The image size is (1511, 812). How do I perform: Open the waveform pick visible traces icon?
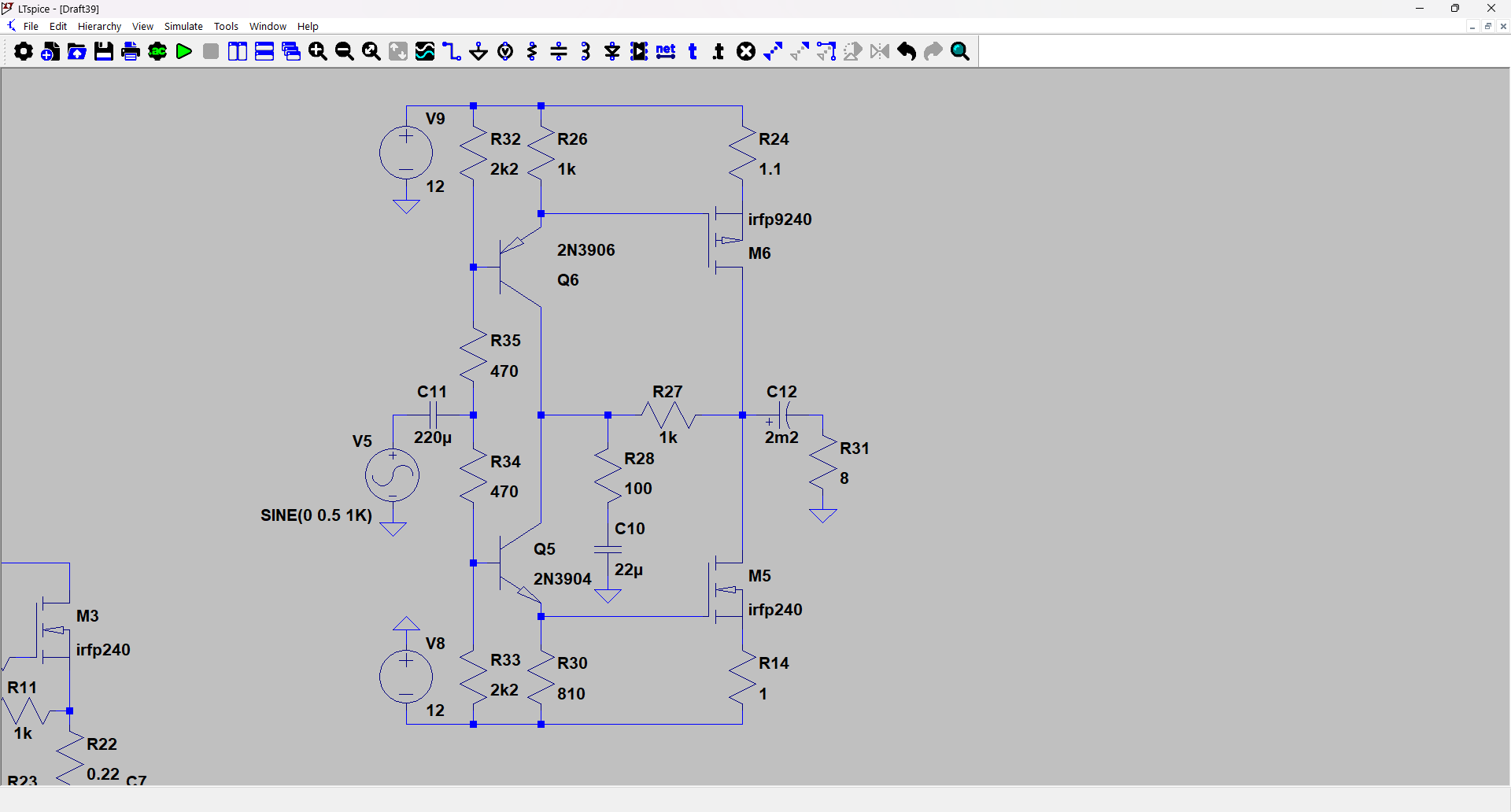coord(425,52)
